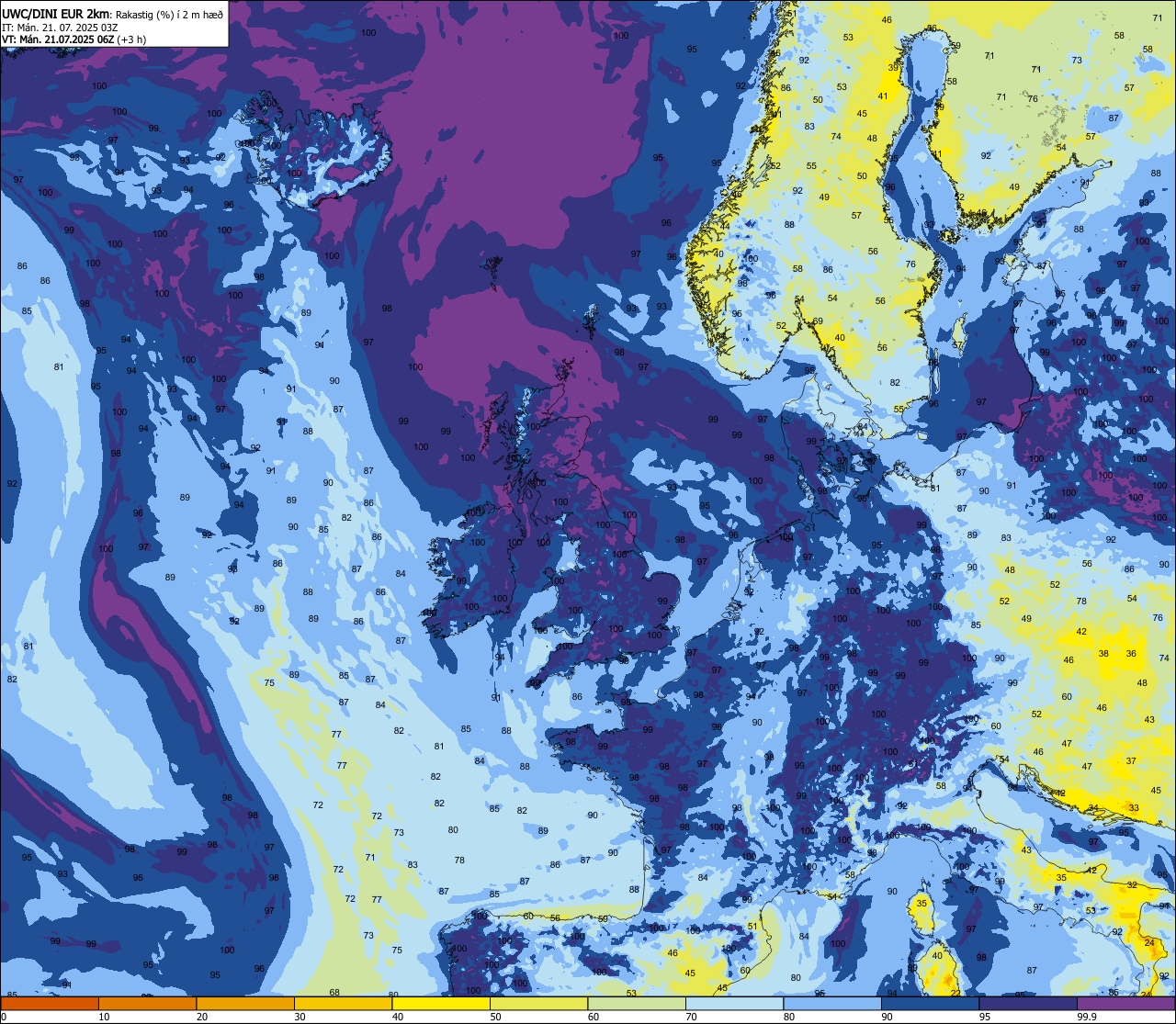1176x1024 pixels.
Task: Click the humidity value 22 on the map
Action: 955,993
